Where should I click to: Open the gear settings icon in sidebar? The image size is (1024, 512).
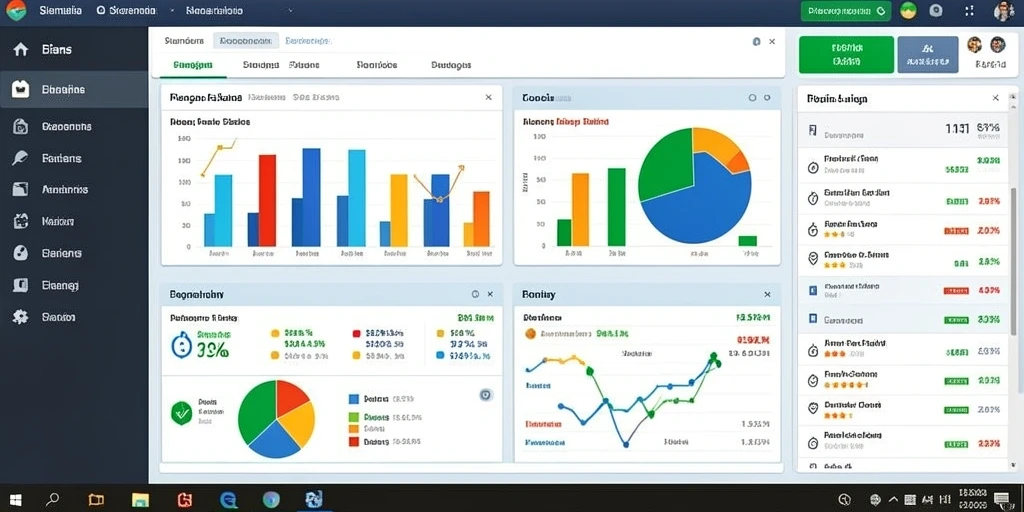[x=21, y=317]
